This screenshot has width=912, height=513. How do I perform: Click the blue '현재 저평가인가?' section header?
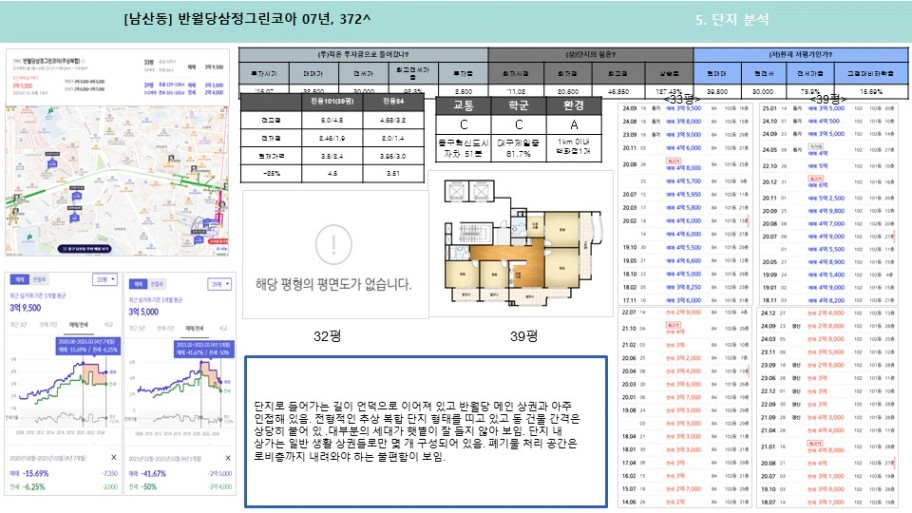pos(800,54)
